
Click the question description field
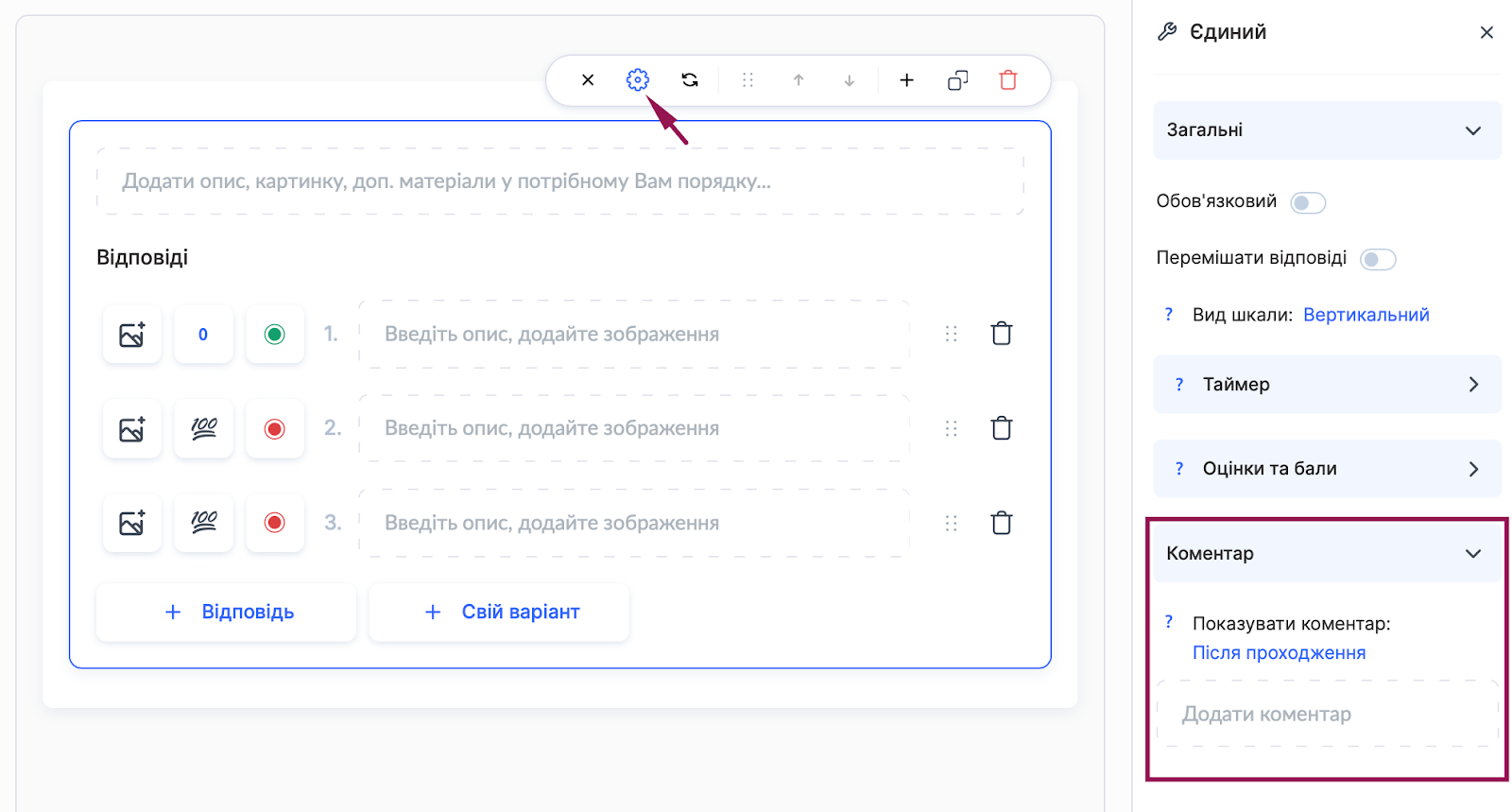point(560,181)
